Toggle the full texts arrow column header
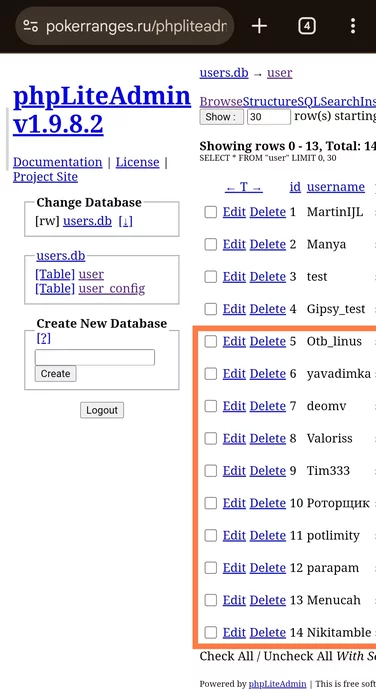Screen dimensions: 376x700 coord(243,187)
